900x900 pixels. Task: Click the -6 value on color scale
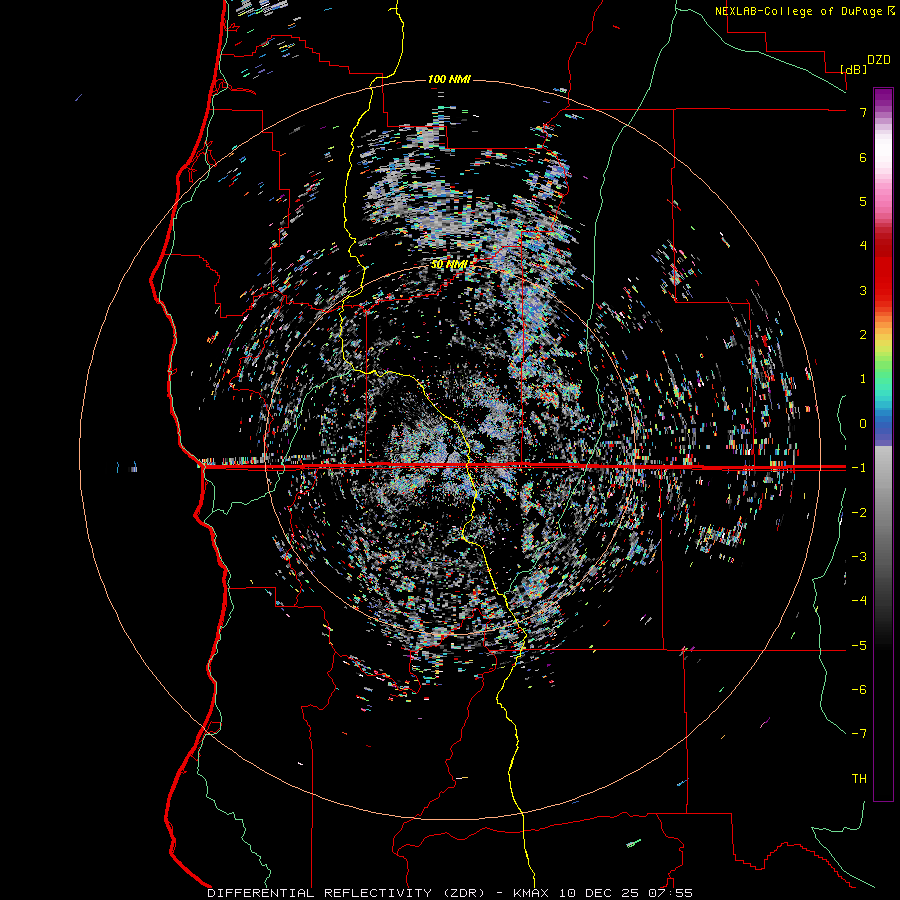pos(859,690)
